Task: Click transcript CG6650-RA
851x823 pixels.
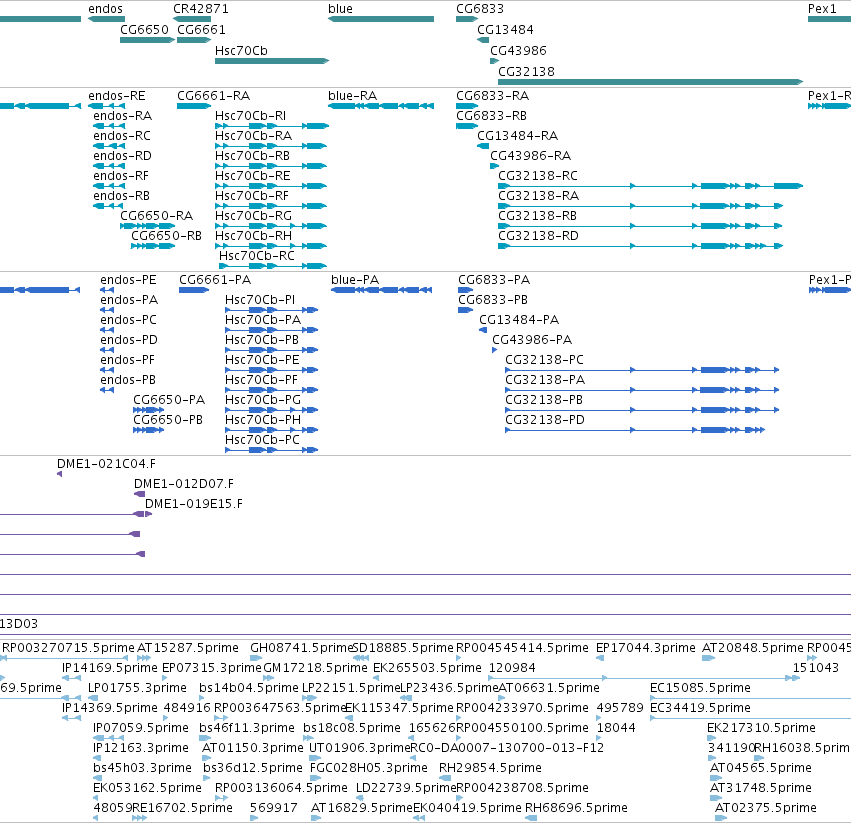Action: click(156, 216)
